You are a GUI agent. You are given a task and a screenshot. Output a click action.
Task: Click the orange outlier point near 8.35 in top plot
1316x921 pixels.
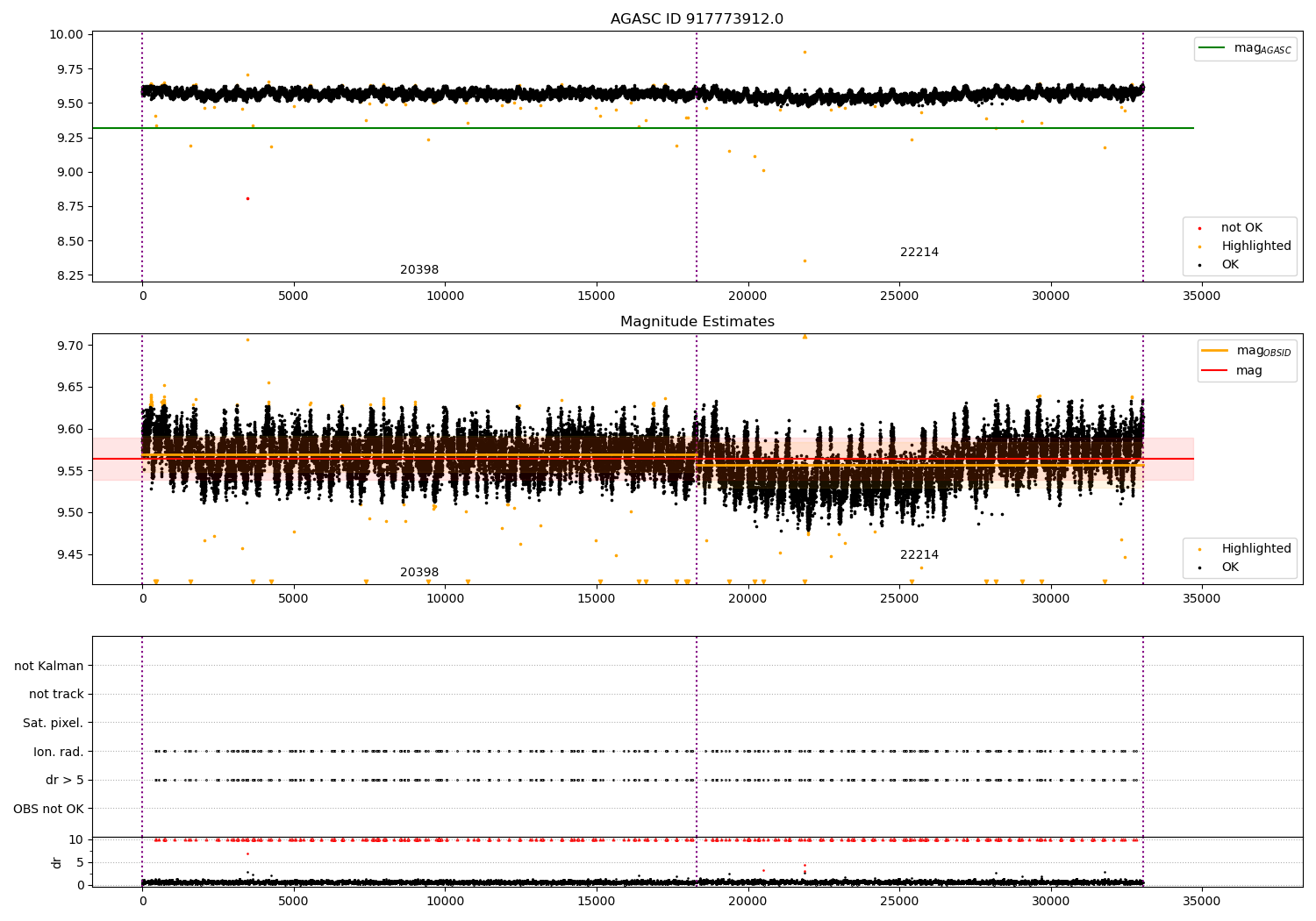(x=805, y=261)
